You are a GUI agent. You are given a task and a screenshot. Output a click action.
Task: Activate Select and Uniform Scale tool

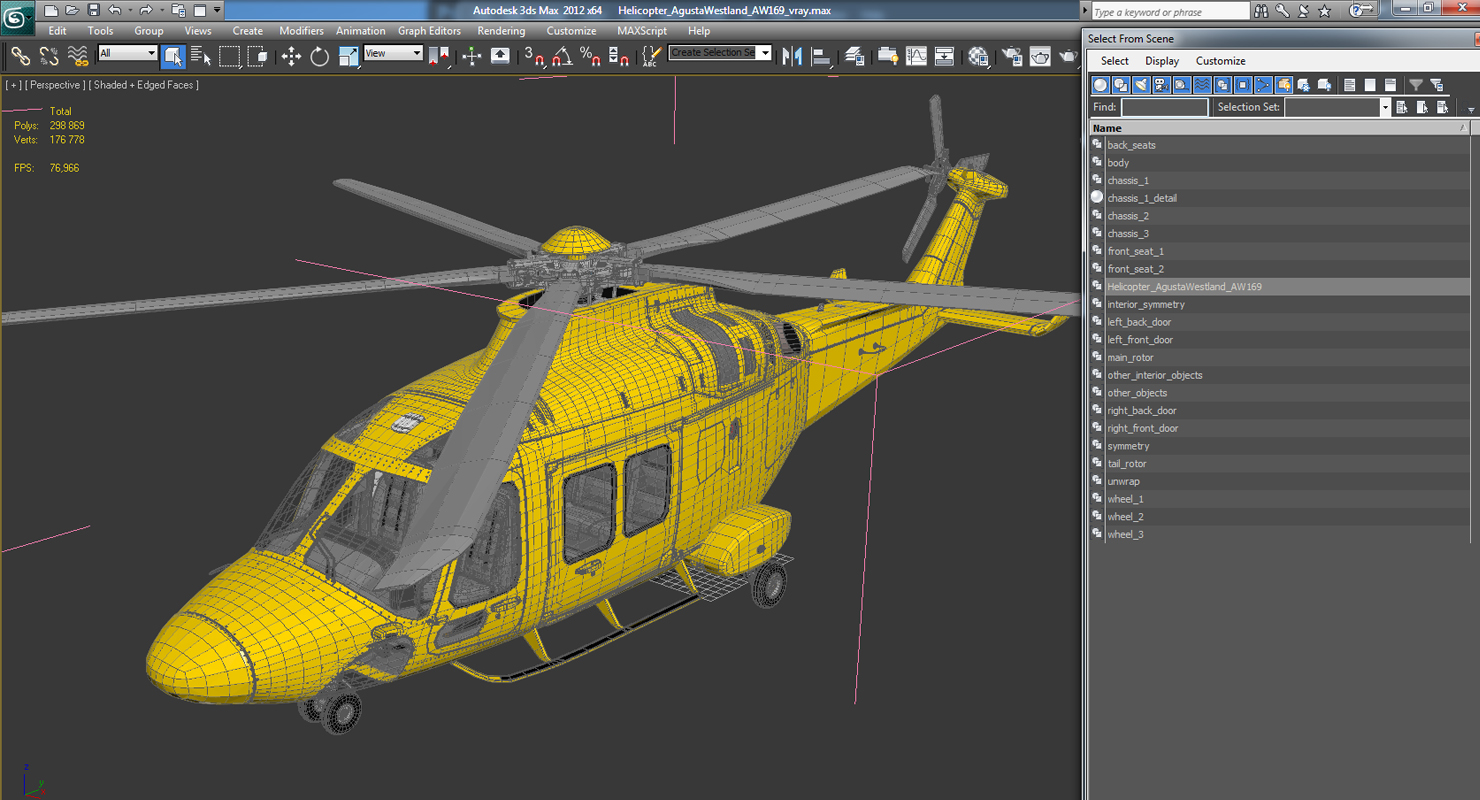coord(348,56)
